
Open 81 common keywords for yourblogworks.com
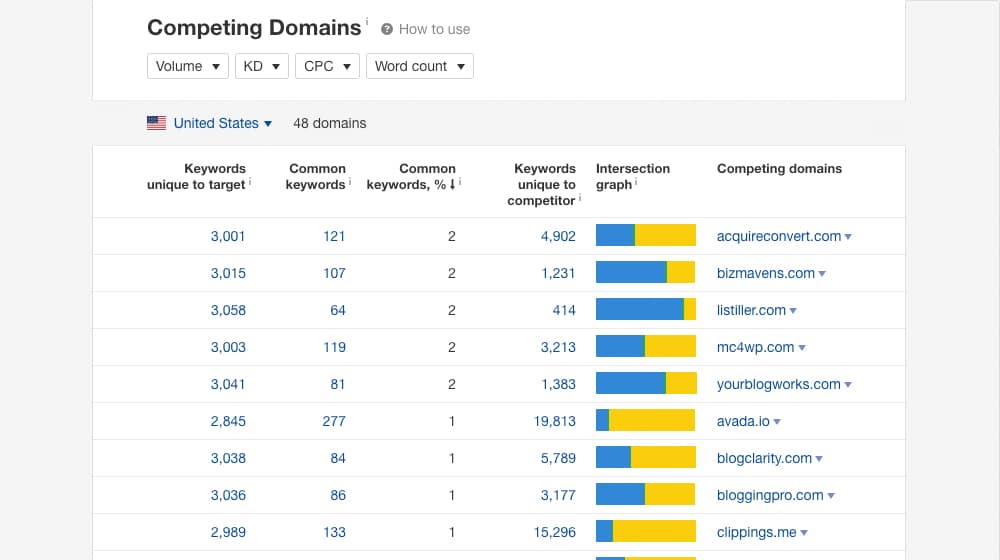point(337,384)
